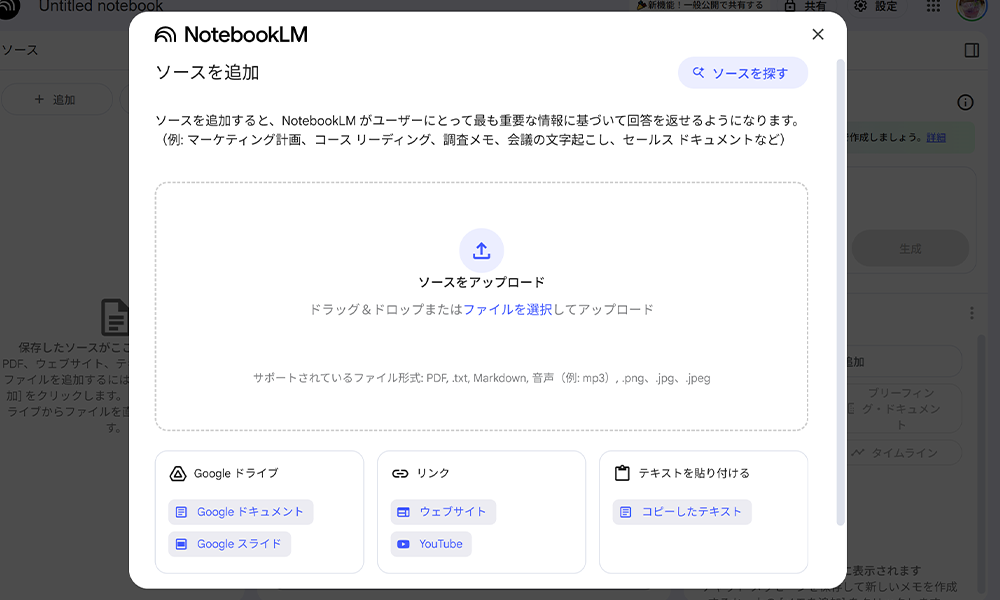Select コピーしたテキスト option
Viewport: 1000px width, 600px height.
(x=682, y=511)
